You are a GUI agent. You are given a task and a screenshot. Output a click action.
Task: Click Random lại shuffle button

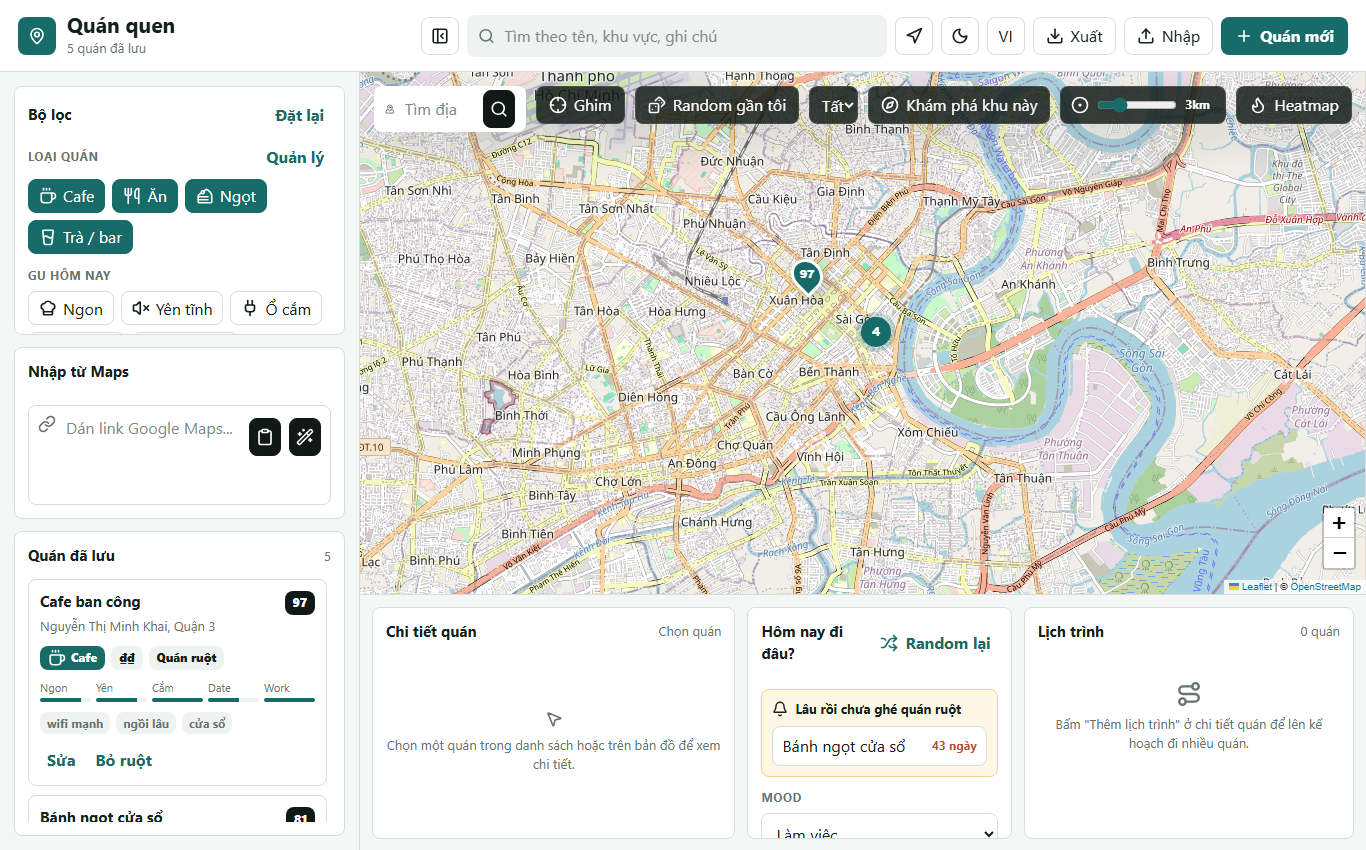[935, 643]
